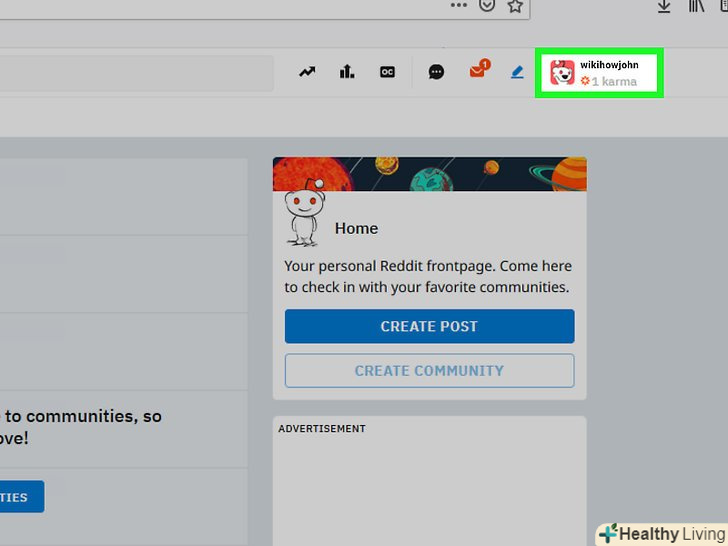This screenshot has width=728, height=546.
Task: Open the OC original content icon
Action: pos(387,72)
